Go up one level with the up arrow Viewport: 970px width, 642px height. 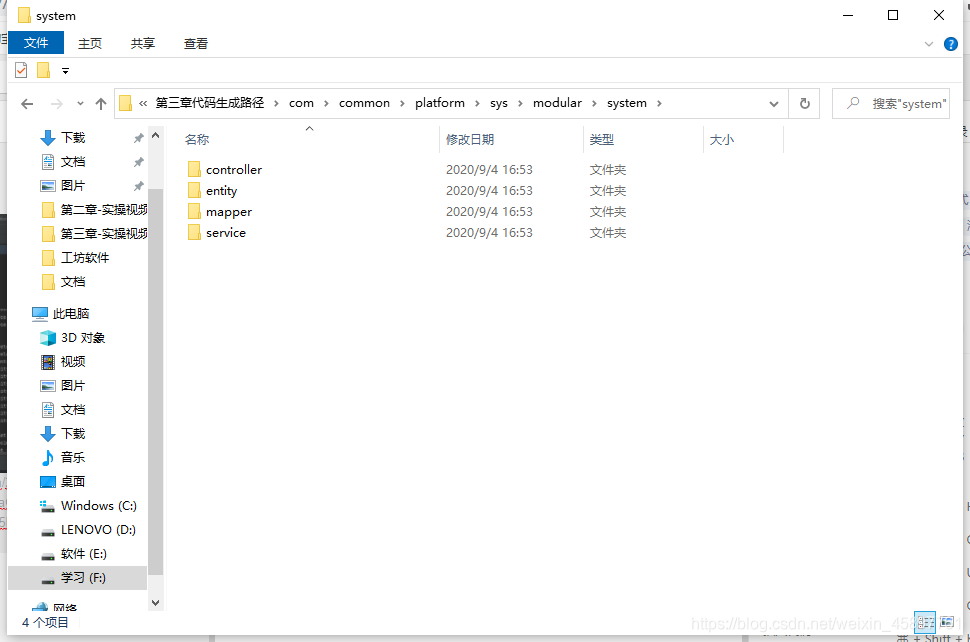coord(101,102)
